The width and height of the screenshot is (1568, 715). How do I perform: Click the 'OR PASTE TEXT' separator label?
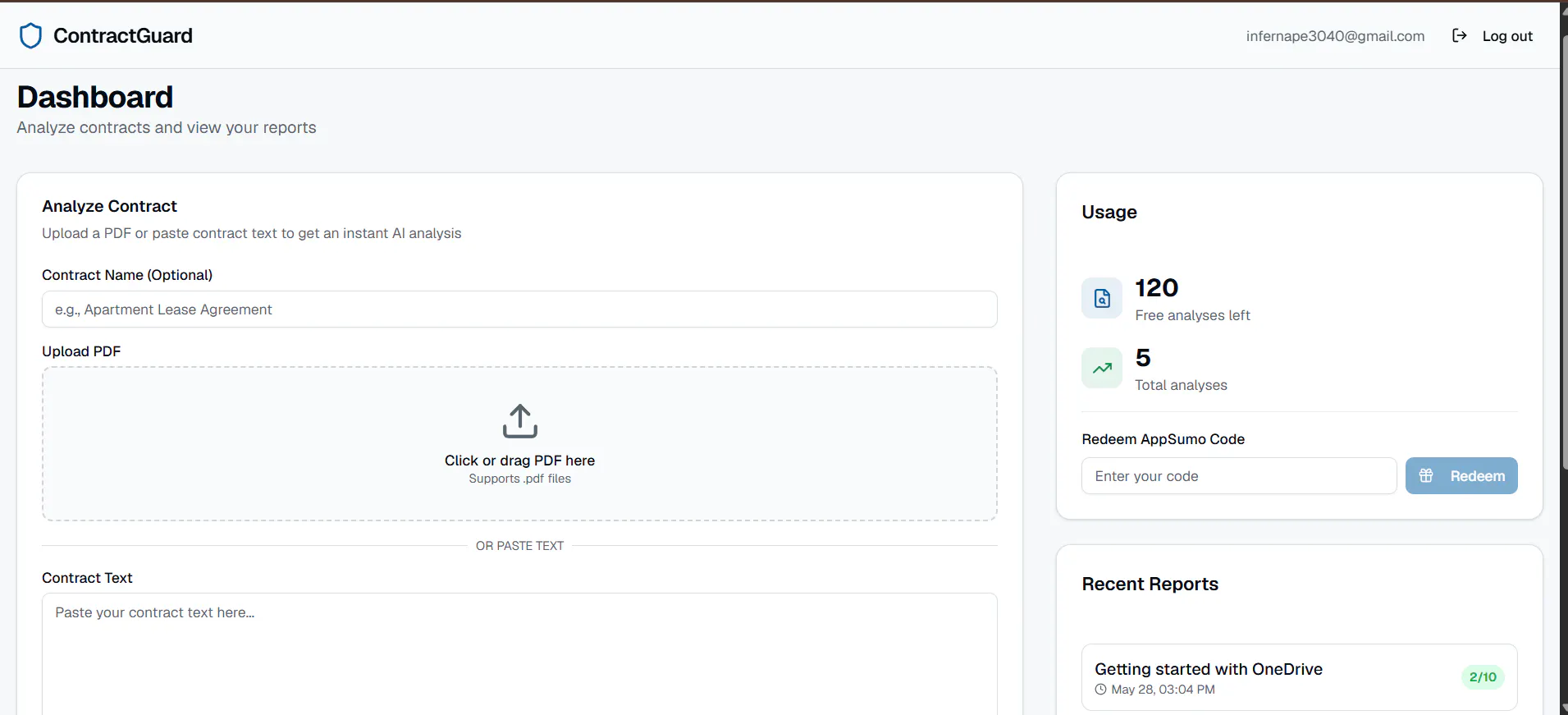[x=520, y=546]
